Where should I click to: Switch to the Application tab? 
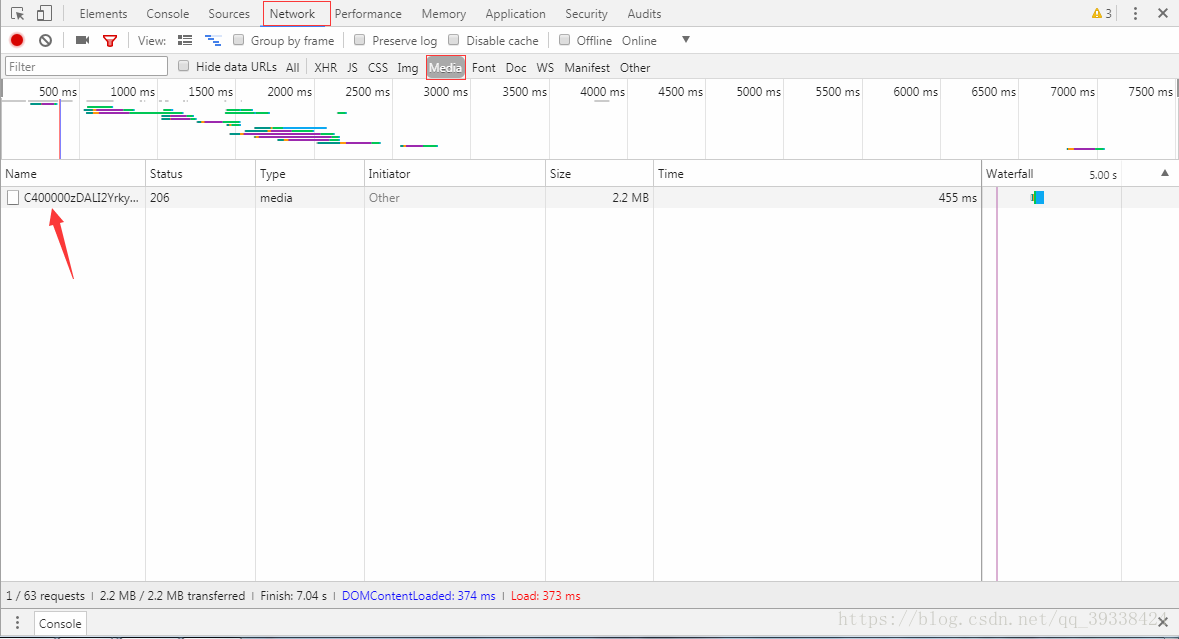coord(515,14)
